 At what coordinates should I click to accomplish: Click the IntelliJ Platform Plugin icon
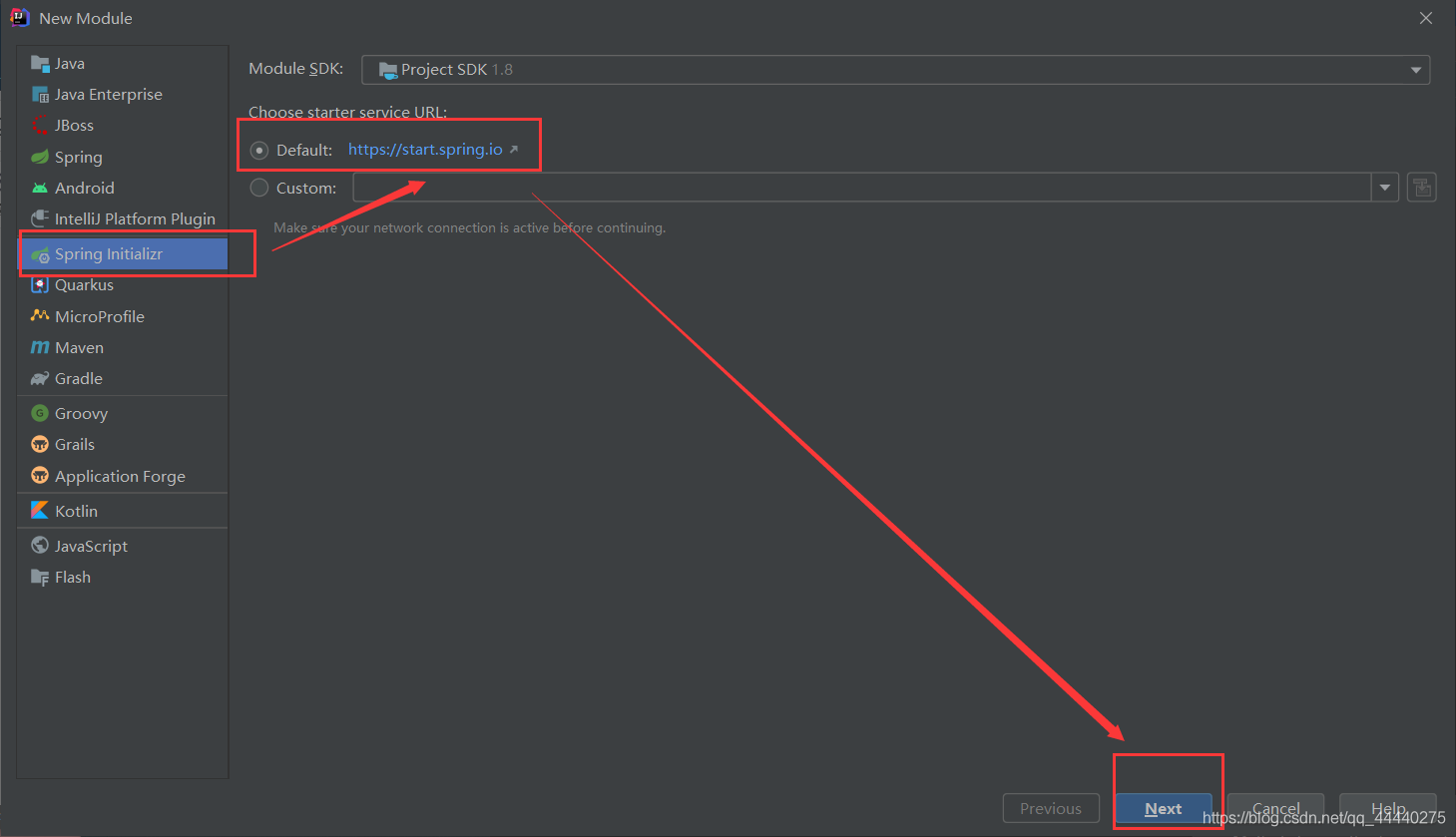pos(40,218)
